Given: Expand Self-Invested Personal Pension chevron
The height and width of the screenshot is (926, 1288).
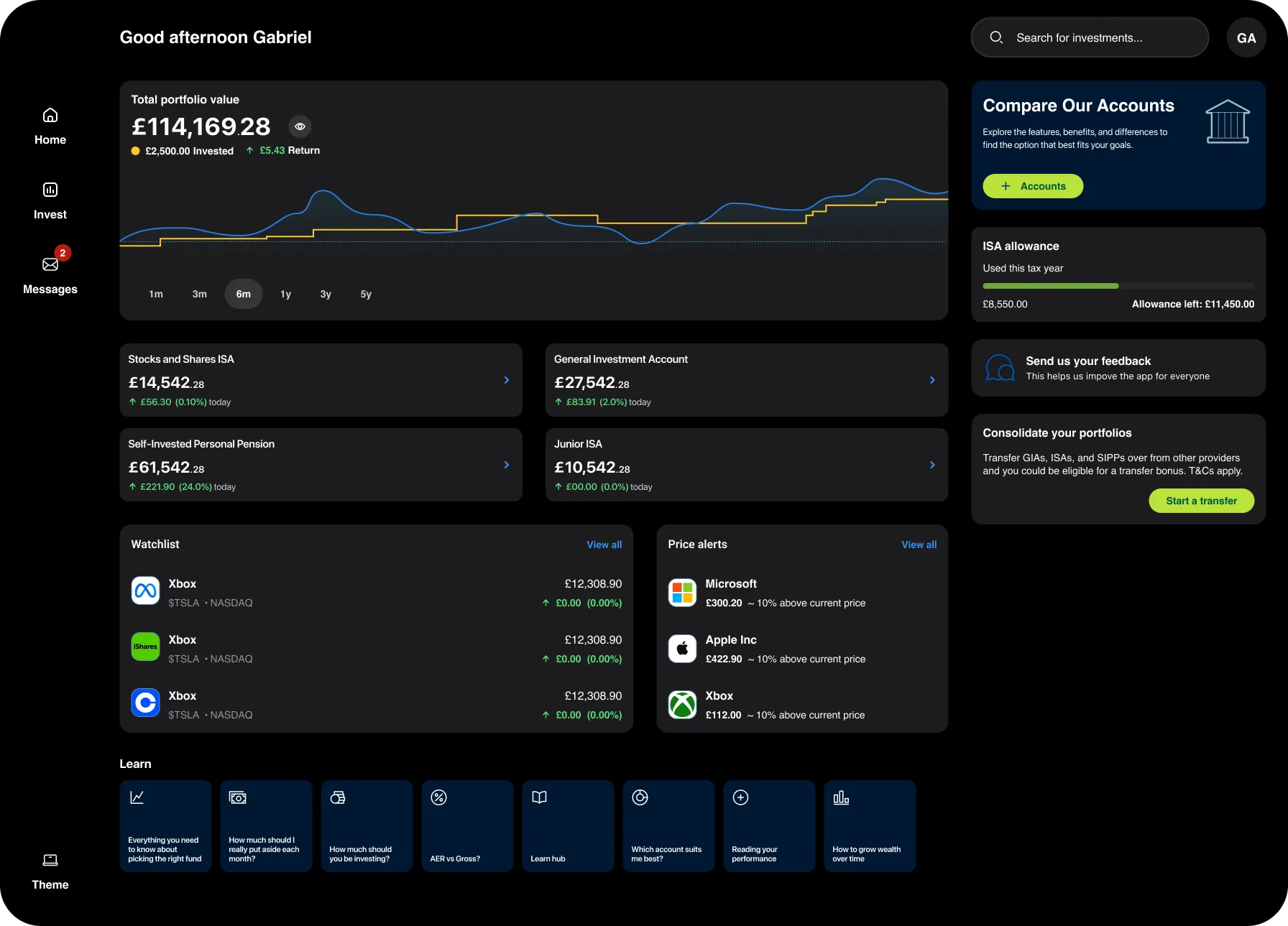Looking at the screenshot, I should [x=507, y=465].
